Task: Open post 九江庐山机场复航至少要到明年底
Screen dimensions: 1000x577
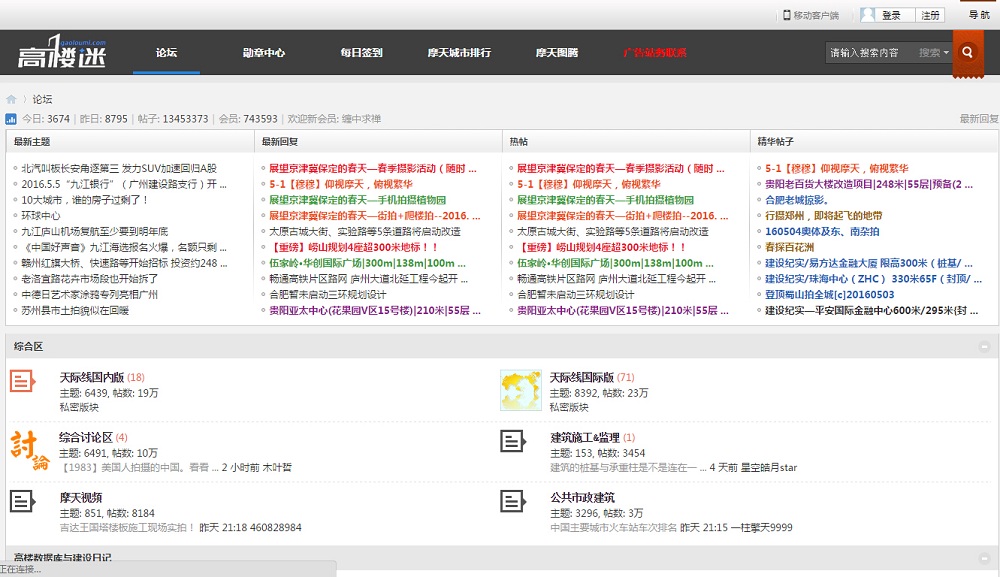Action: click(95, 231)
